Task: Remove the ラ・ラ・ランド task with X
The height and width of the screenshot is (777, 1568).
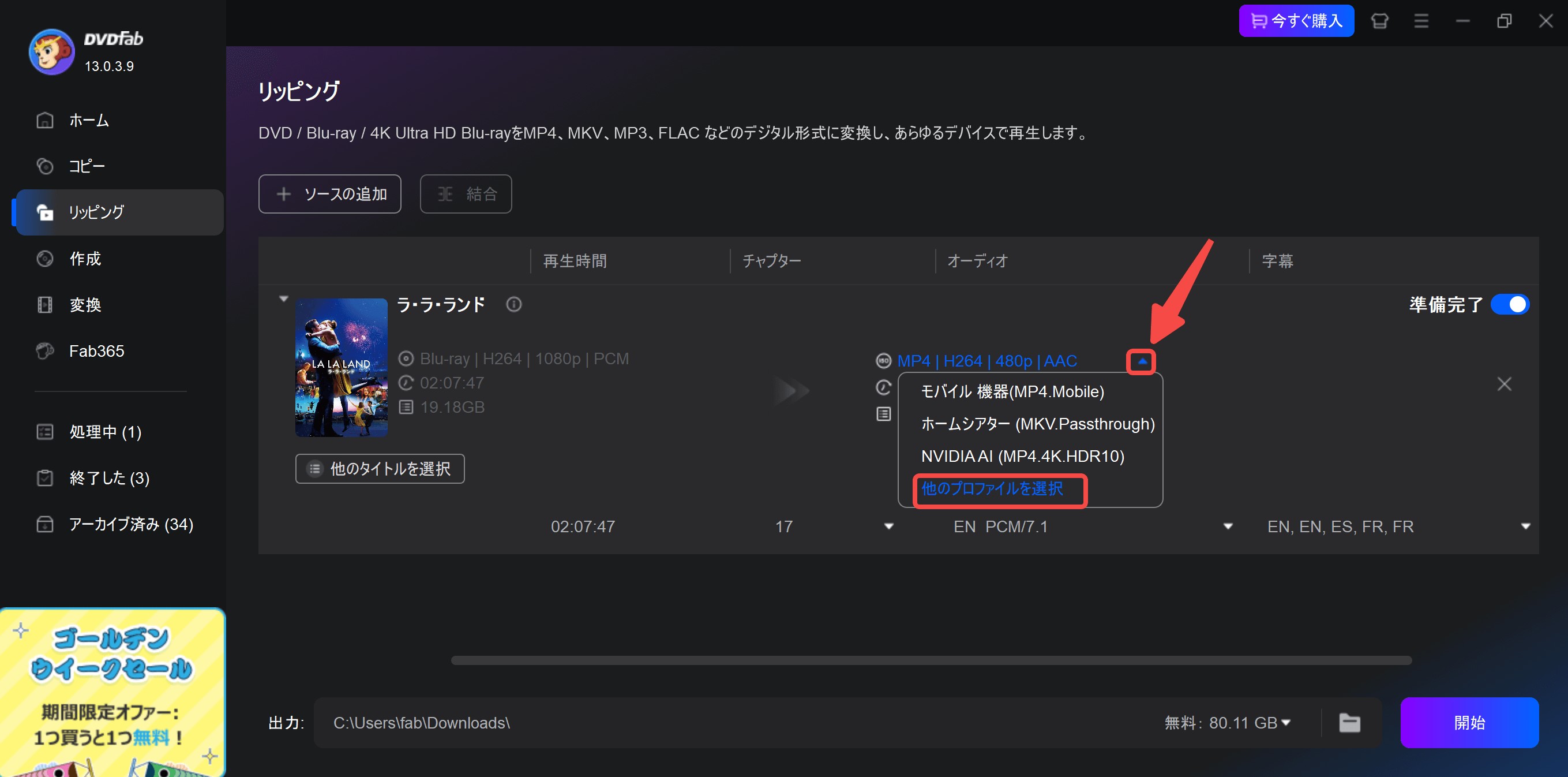Action: (1504, 385)
